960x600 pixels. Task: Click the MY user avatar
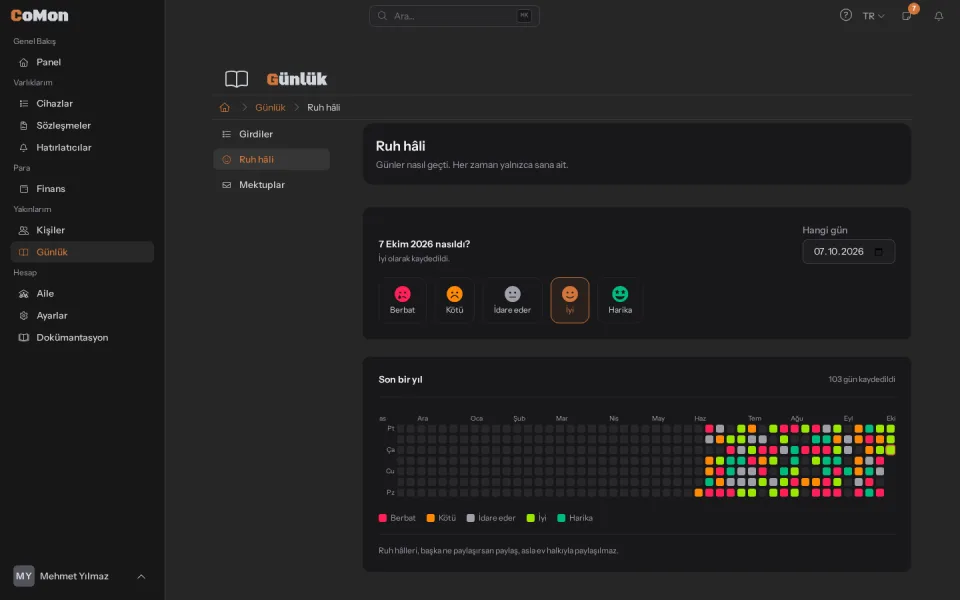click(24, 576)
